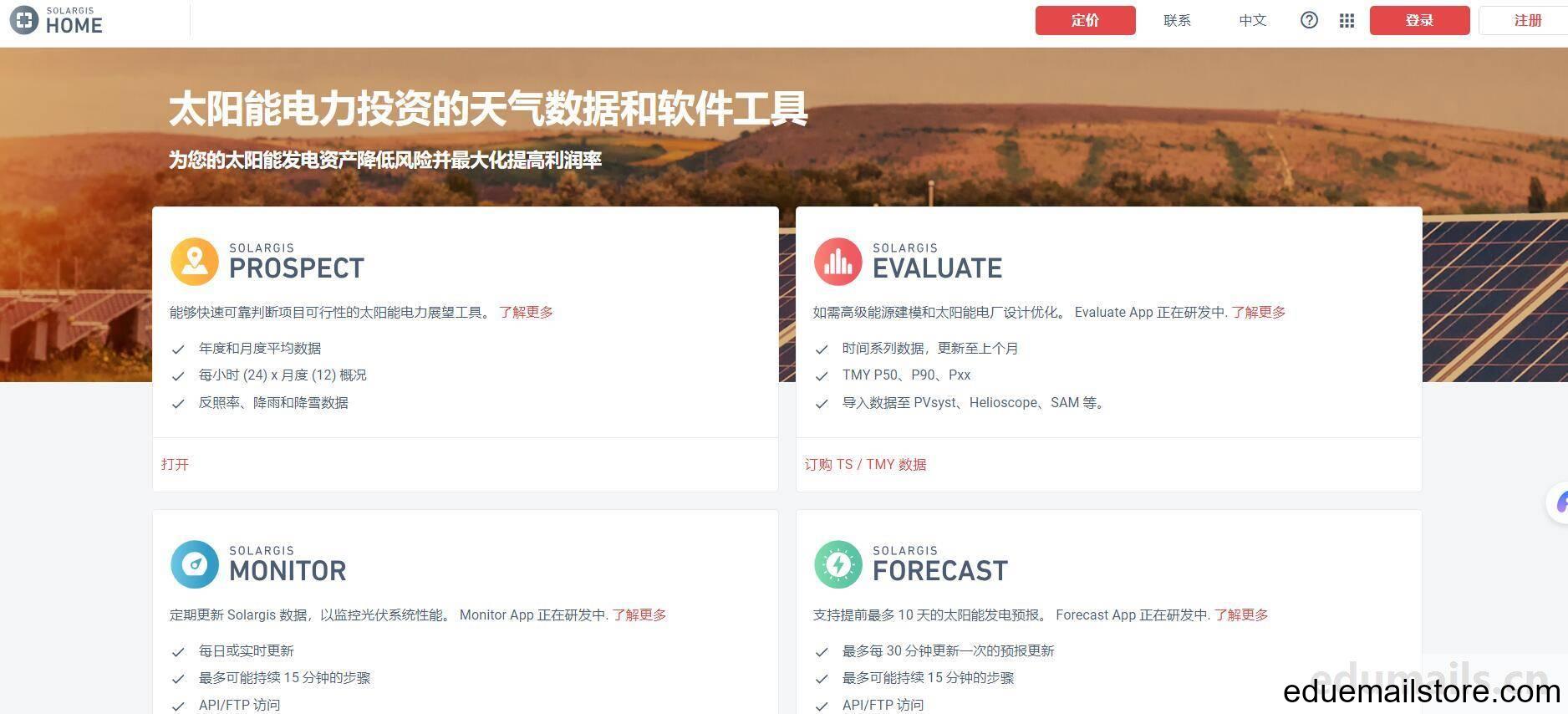Click the Solargis HOME logo
This screenshot has height=714, width=1568.
(x=56, y=21)
